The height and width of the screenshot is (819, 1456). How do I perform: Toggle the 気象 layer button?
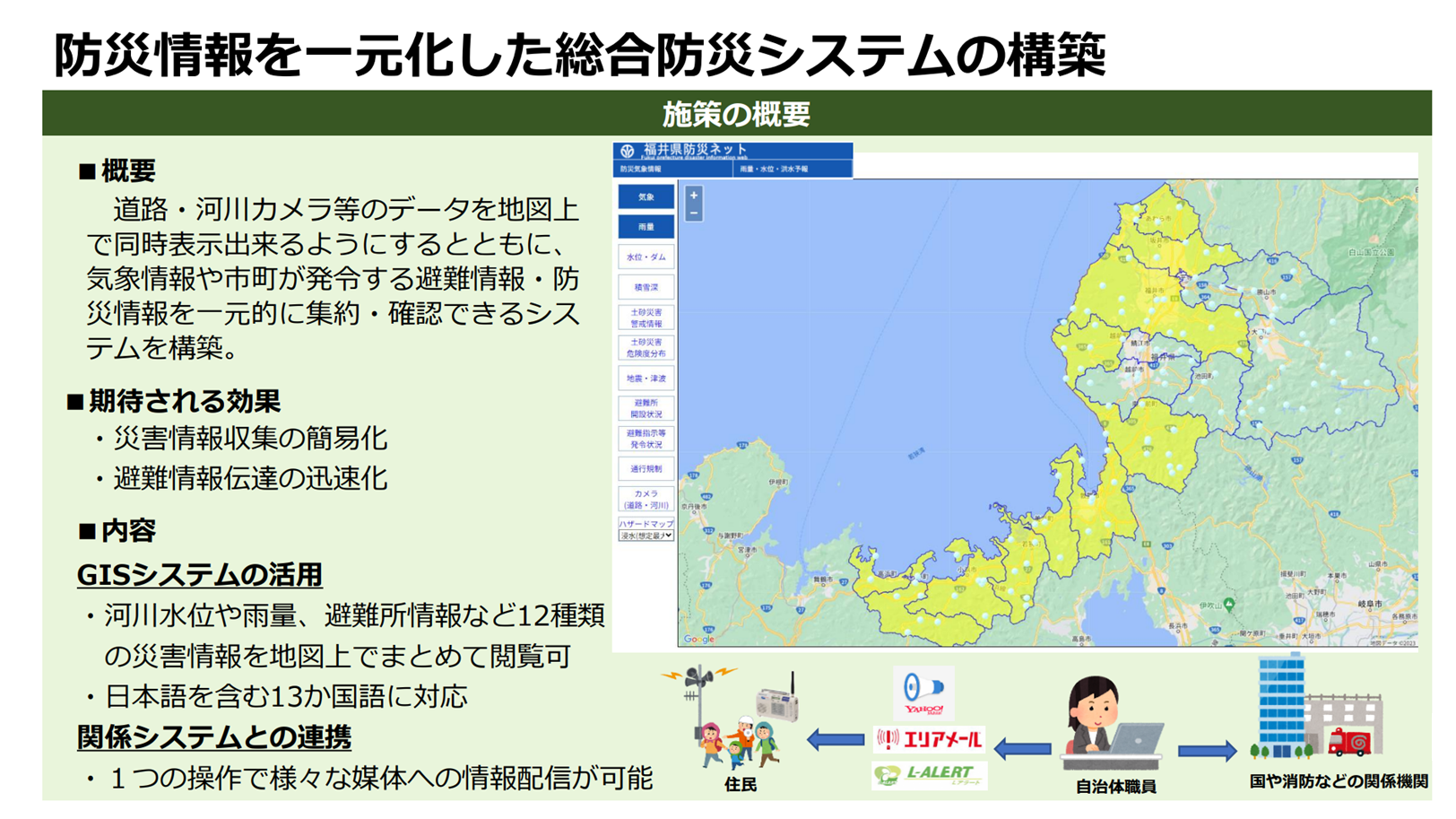[646, 196]
